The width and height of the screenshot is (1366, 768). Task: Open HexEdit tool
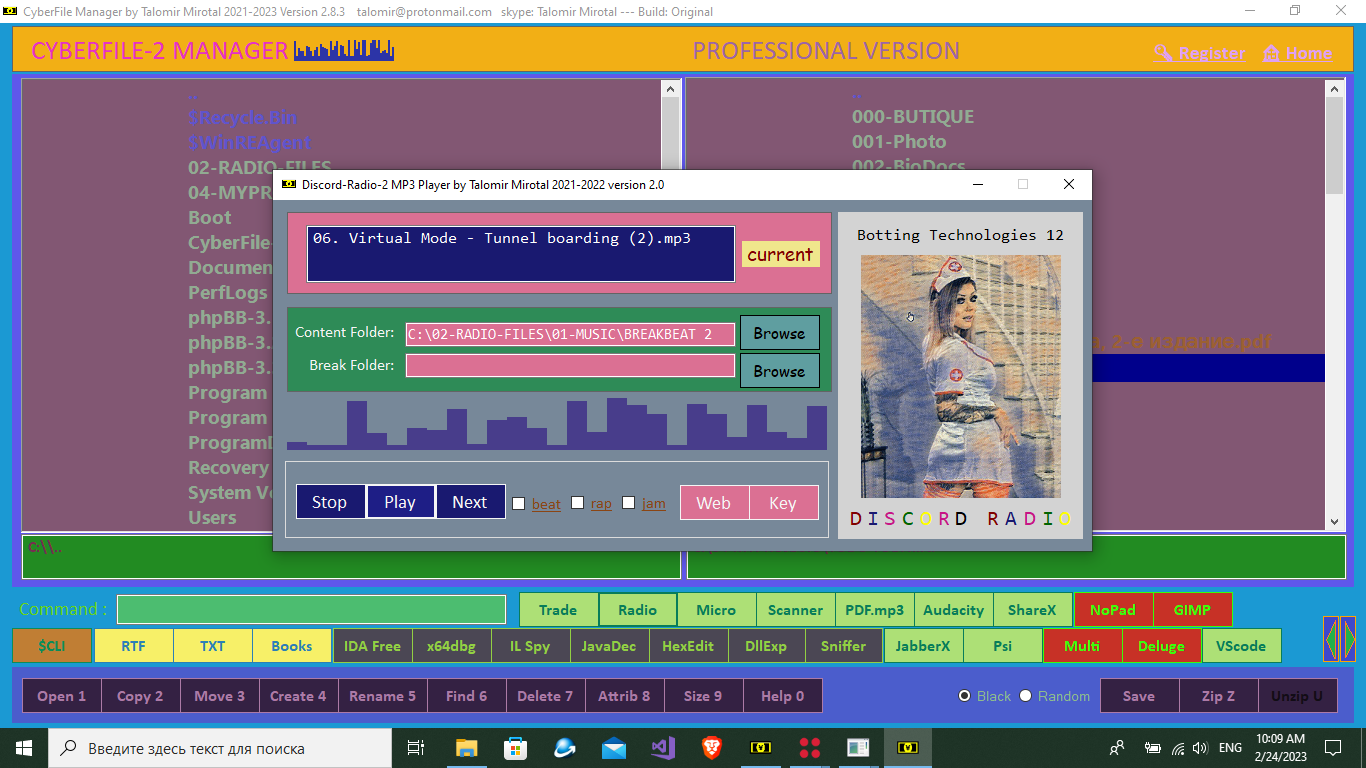[688, 646]
